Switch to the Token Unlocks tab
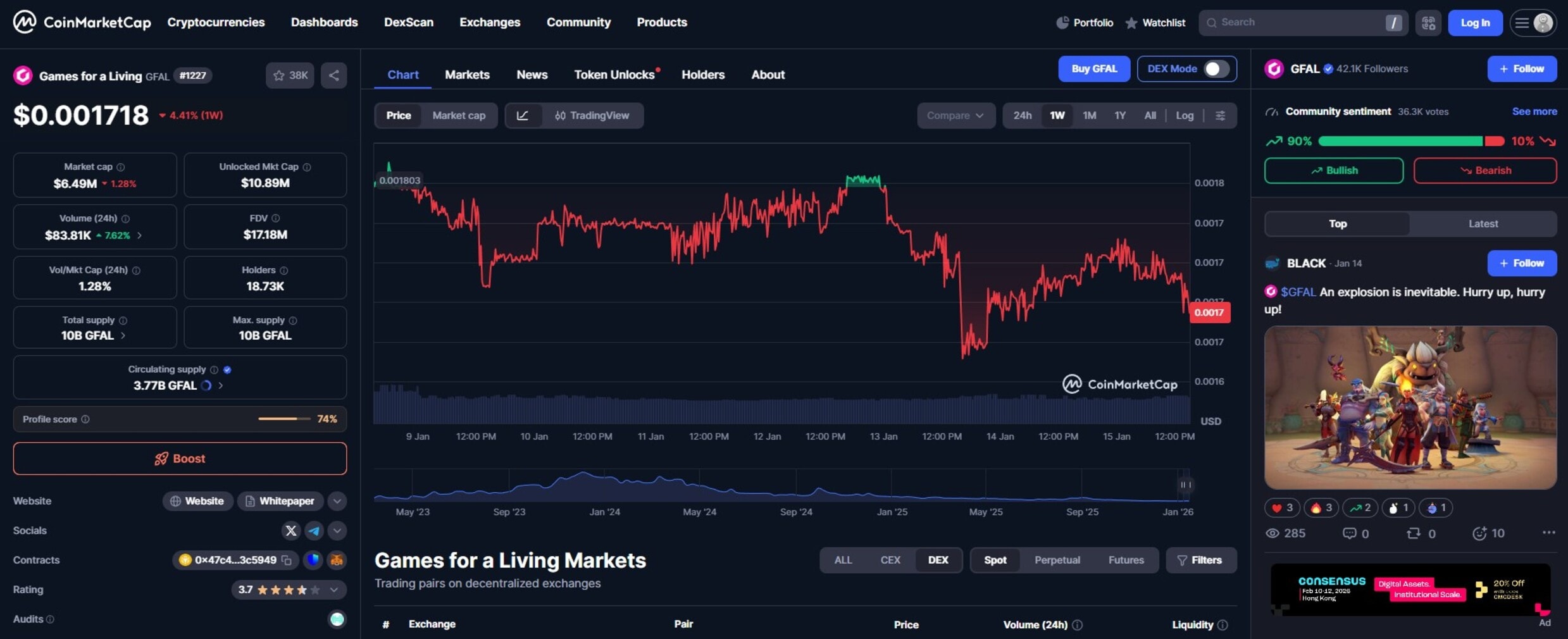The image size is (1568, 639). (x=614, y=75)
